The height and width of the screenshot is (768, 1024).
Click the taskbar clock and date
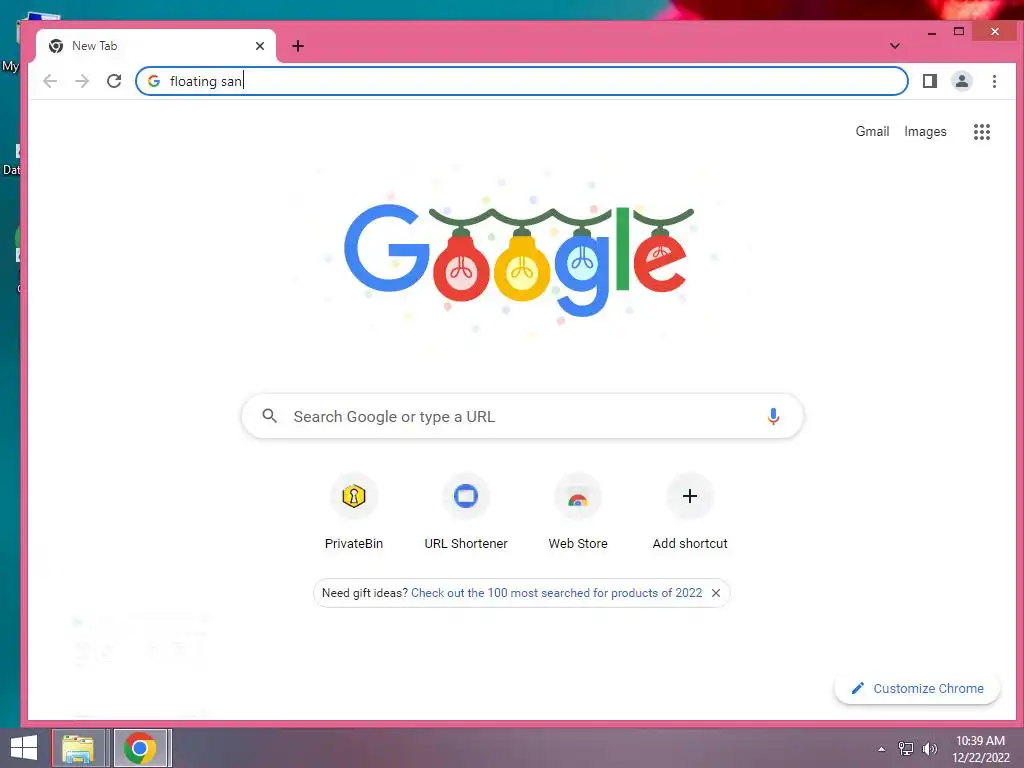pos(981,749)
